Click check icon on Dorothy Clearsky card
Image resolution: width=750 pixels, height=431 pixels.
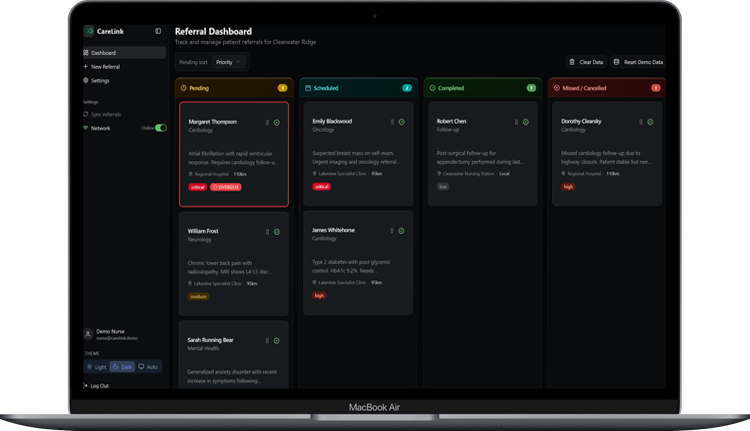(x=650, y=122)
